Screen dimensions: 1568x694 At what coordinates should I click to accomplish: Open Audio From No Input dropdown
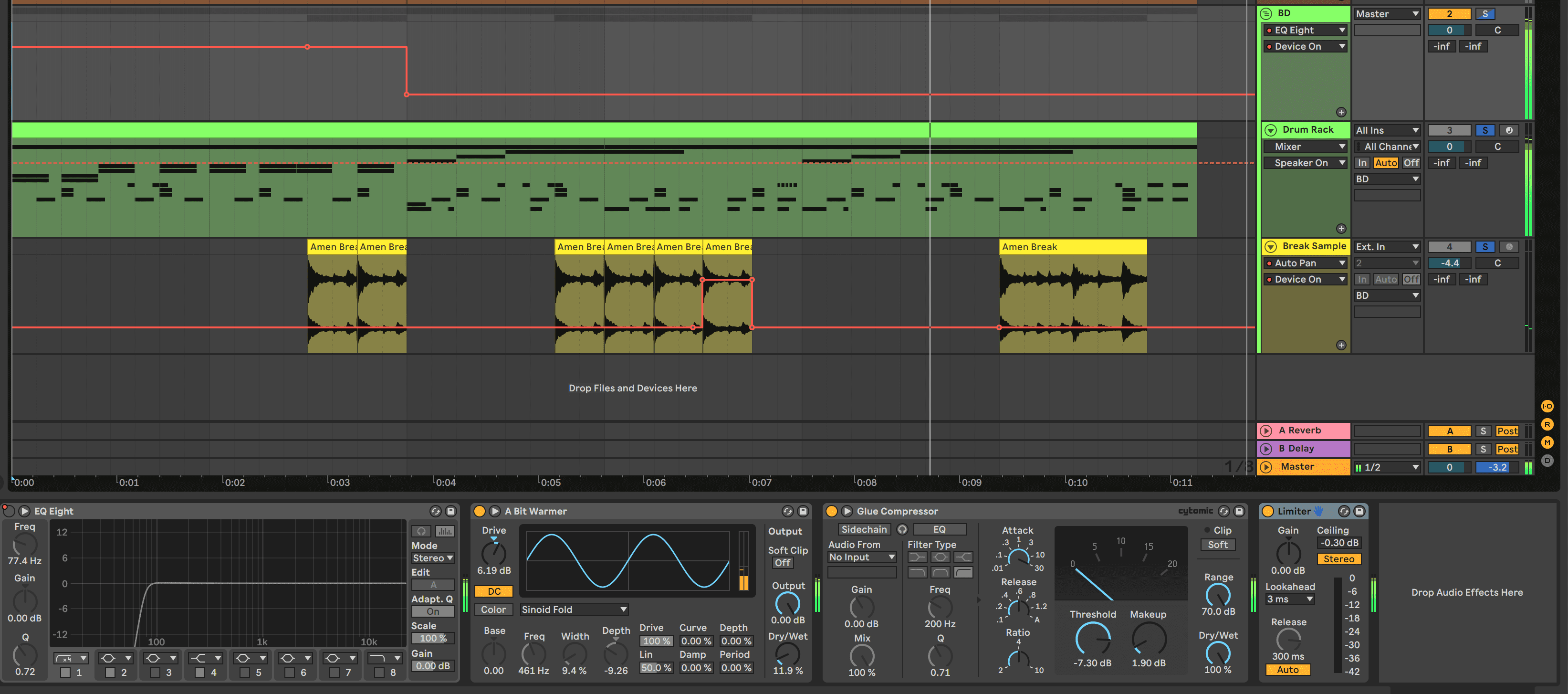pos(861,557)
